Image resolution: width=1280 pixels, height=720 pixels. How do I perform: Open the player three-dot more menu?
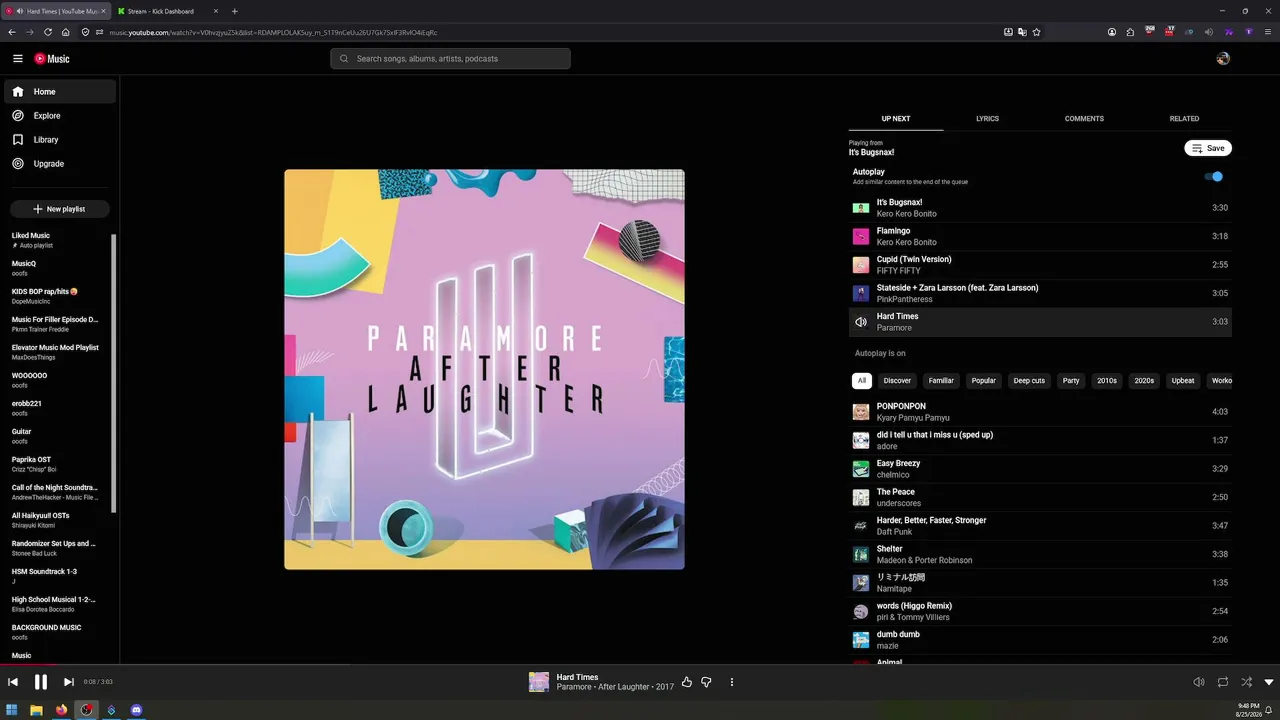(731, 682)
